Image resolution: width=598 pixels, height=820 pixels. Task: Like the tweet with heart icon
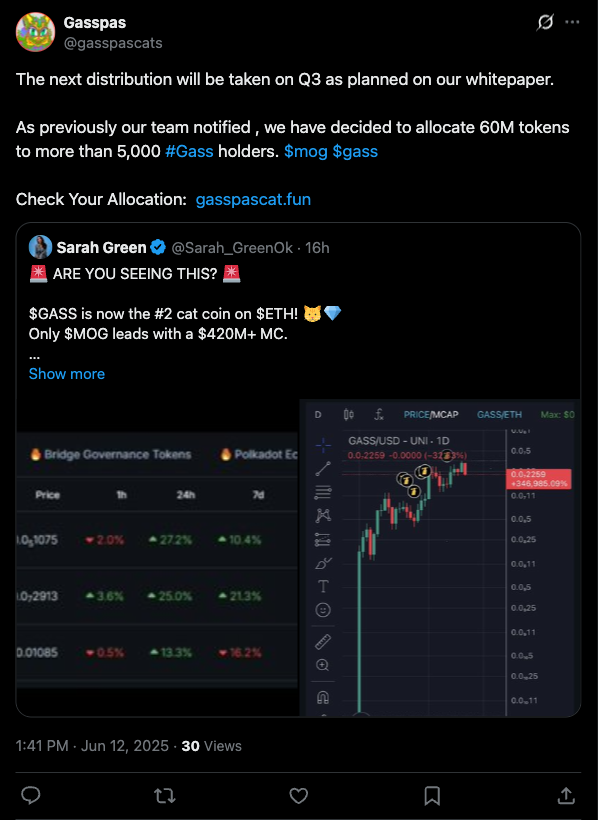(299, 796)
